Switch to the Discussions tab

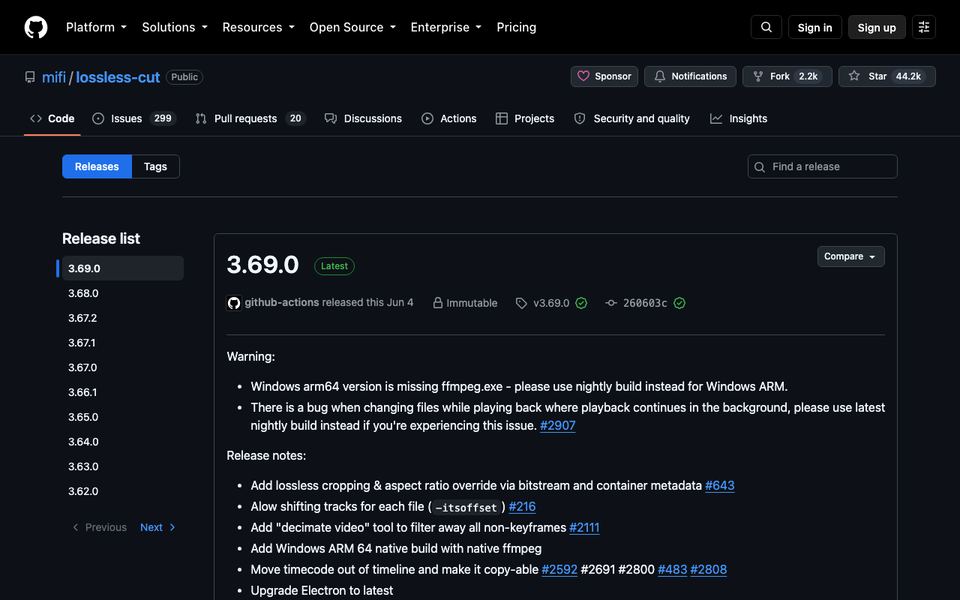363,119
